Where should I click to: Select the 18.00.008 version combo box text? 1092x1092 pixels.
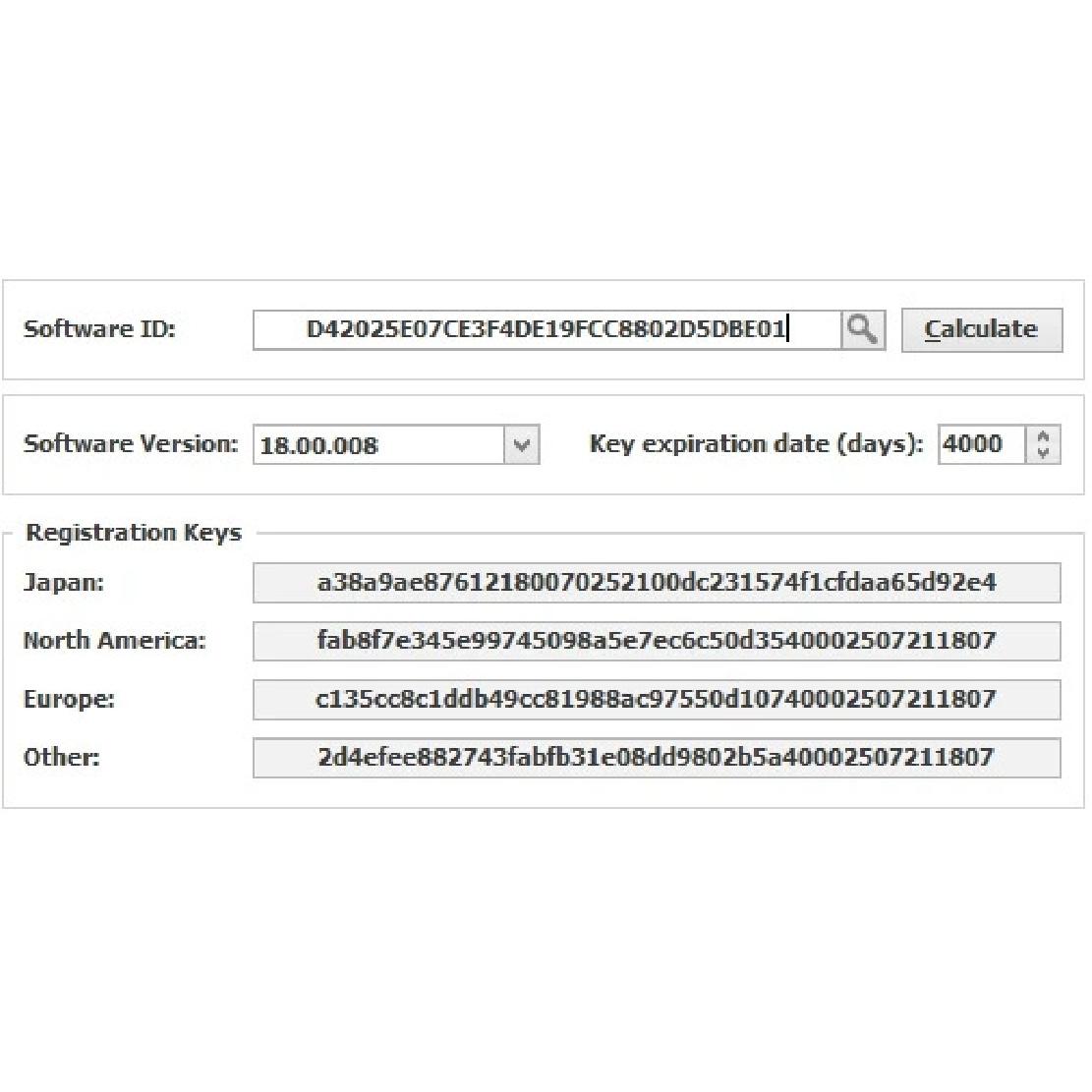[378, 445]
